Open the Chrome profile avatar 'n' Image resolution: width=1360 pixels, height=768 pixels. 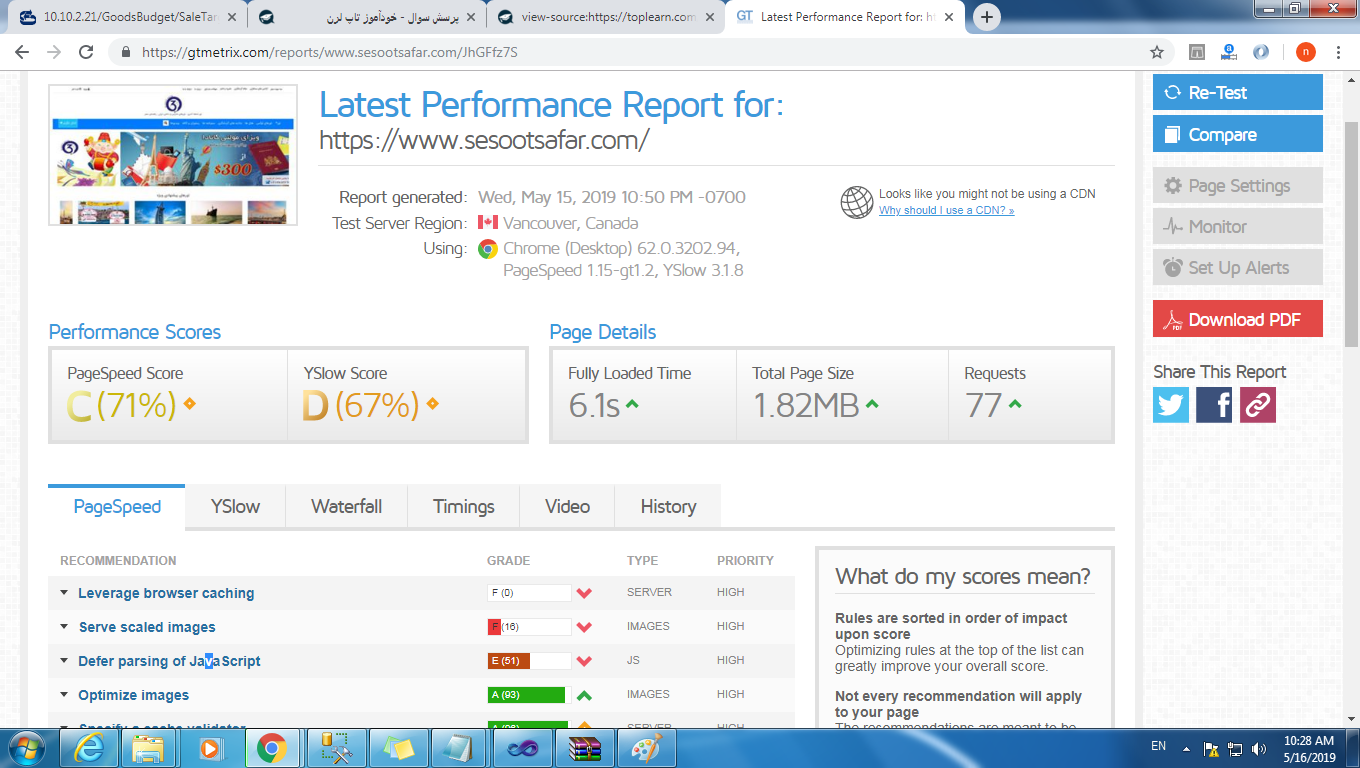(1306, 52)
